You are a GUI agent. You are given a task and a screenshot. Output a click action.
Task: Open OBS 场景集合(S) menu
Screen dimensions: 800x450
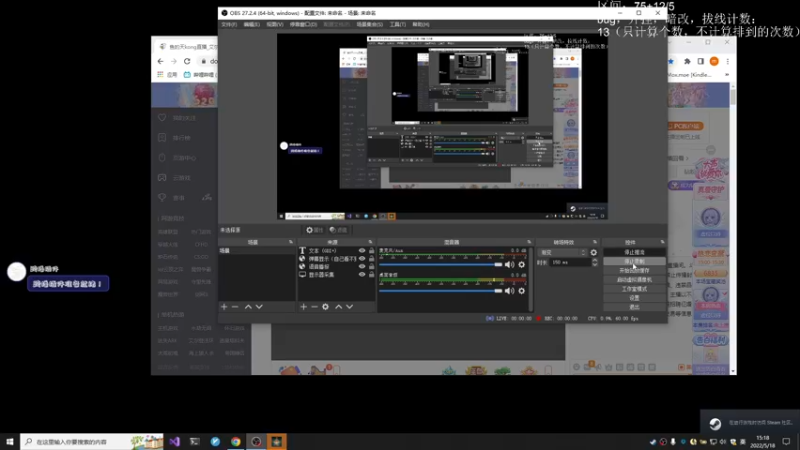pyautogui.click(x=369, y=24)
